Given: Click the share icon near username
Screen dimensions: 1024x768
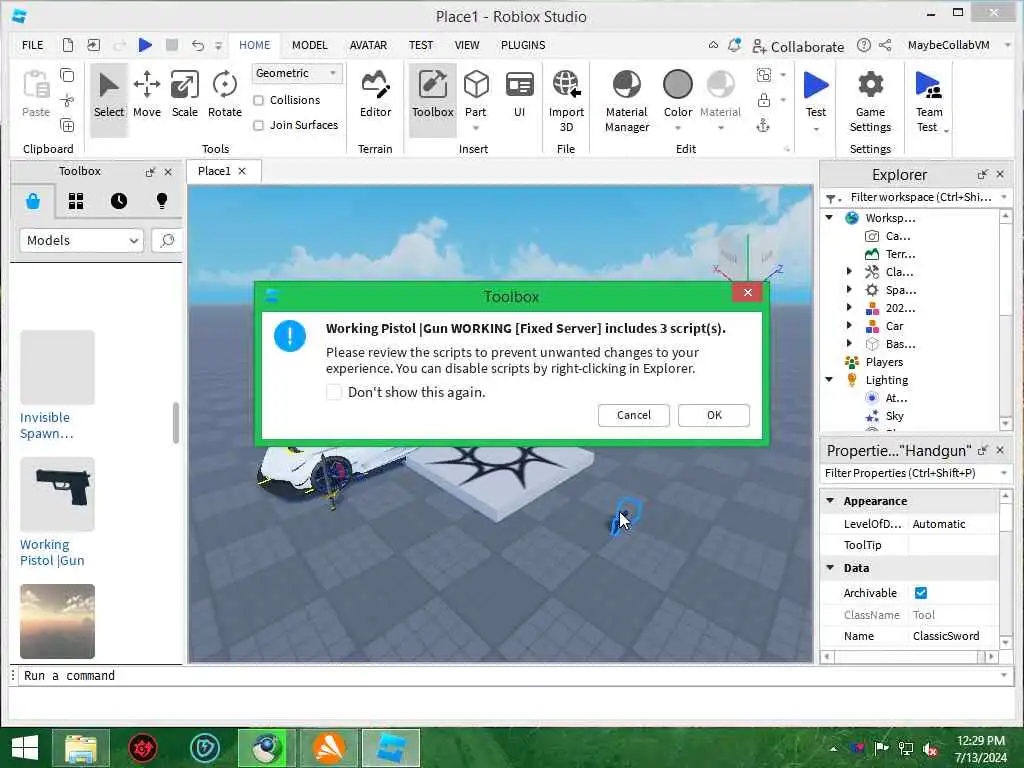Looking at the screenshot, I should [x=885, y=45].
